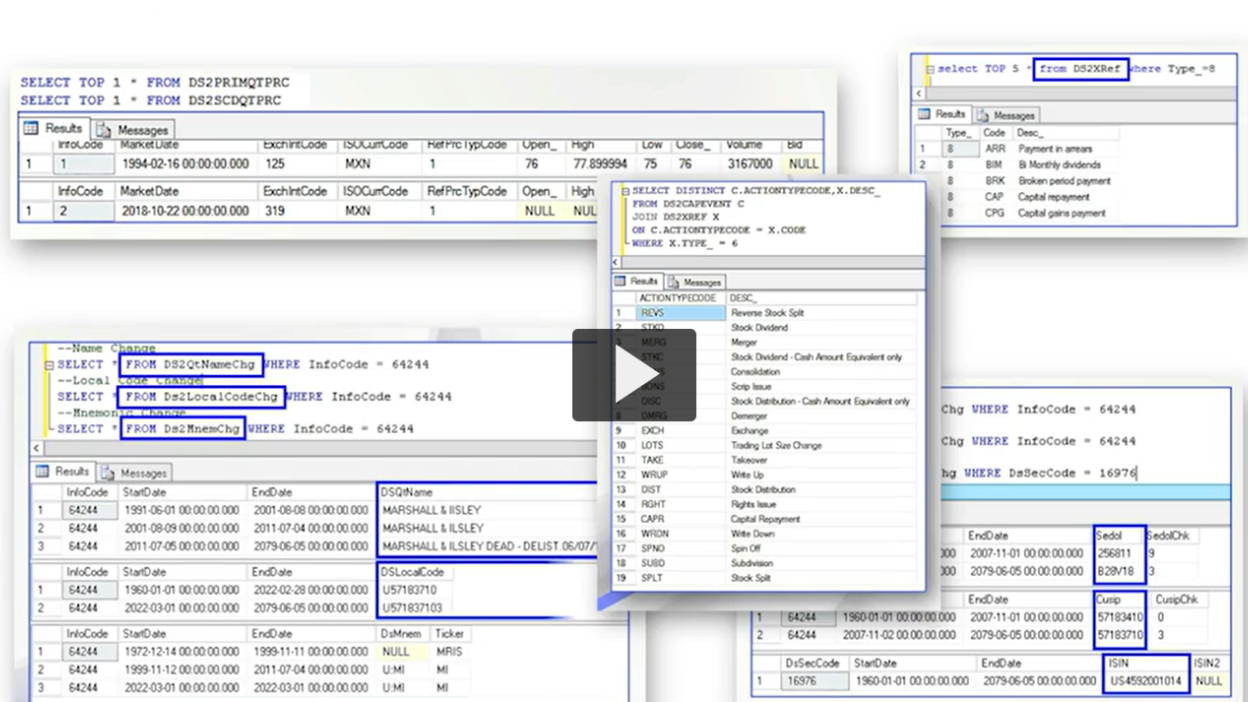Image resolution: width=1248 pixels, height=702 pixels.
Task: Click the scroll-left arrow below the DS2XRef query
Action: [920, 93]
